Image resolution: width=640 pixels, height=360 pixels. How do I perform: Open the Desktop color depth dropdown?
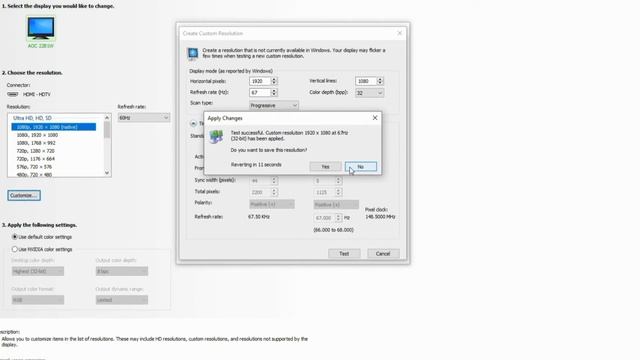point(38,271)
